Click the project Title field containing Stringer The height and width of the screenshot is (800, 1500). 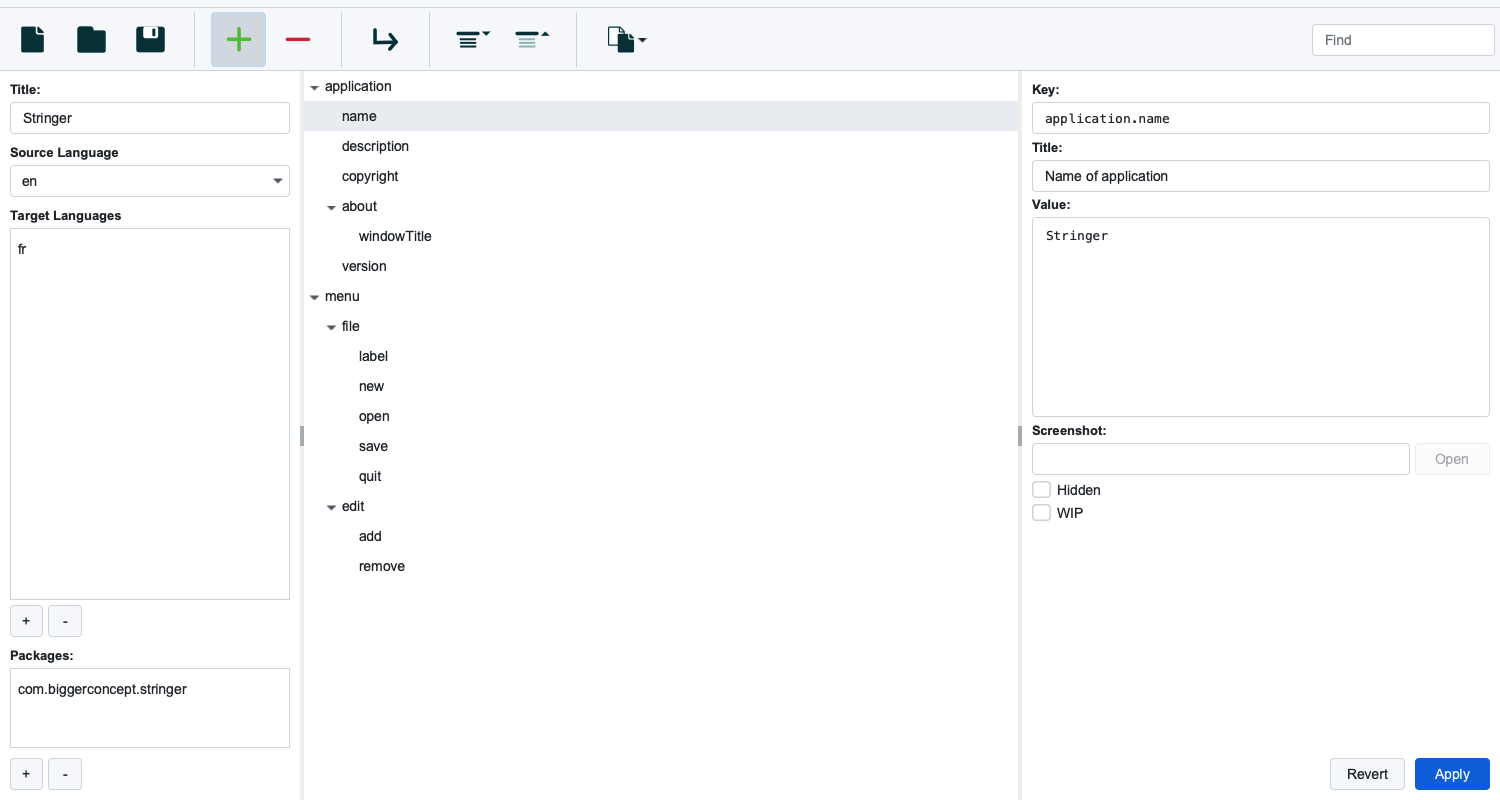click(150, 118)
